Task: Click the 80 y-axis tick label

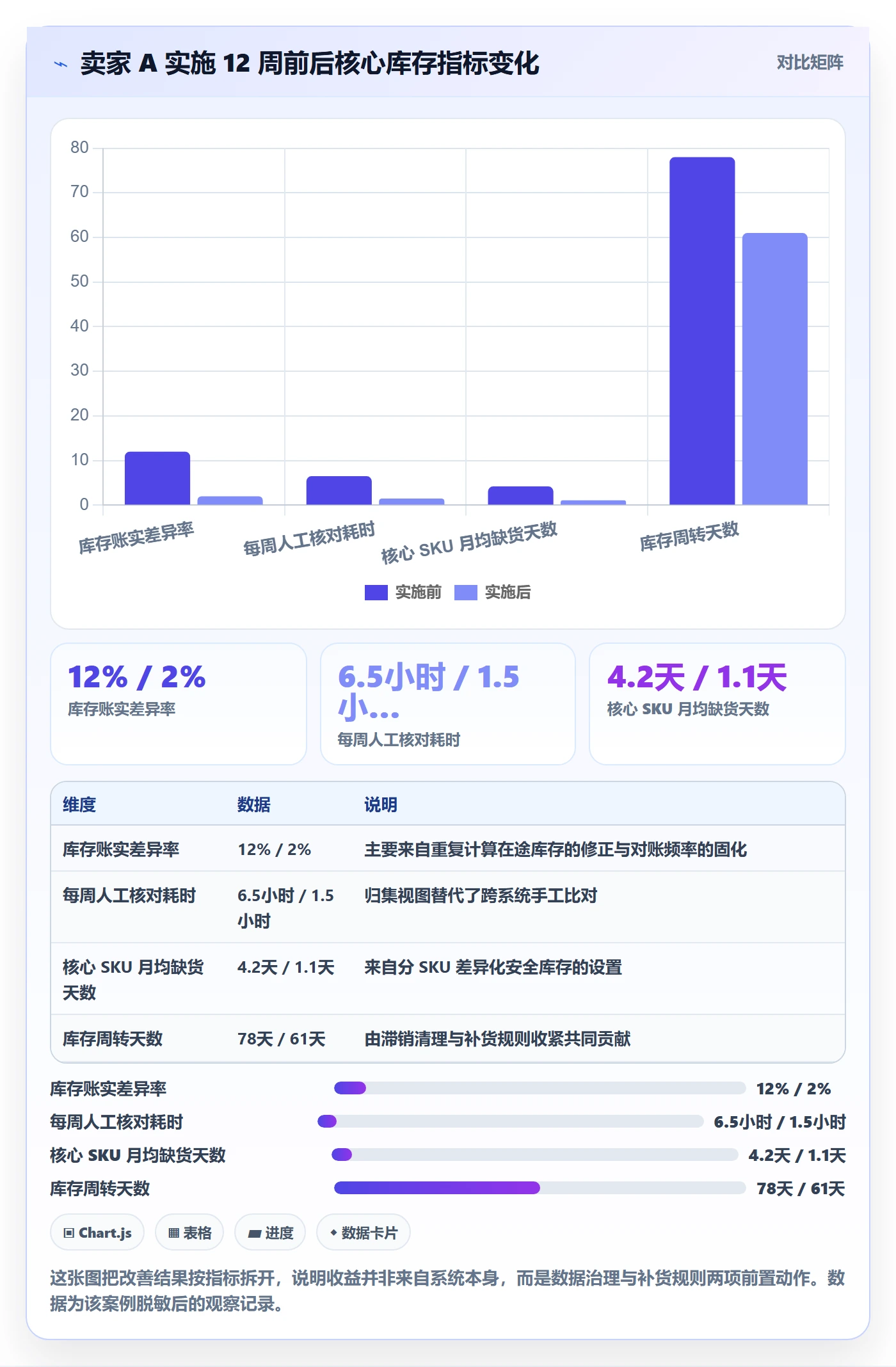Action: (x=79, y=147)
